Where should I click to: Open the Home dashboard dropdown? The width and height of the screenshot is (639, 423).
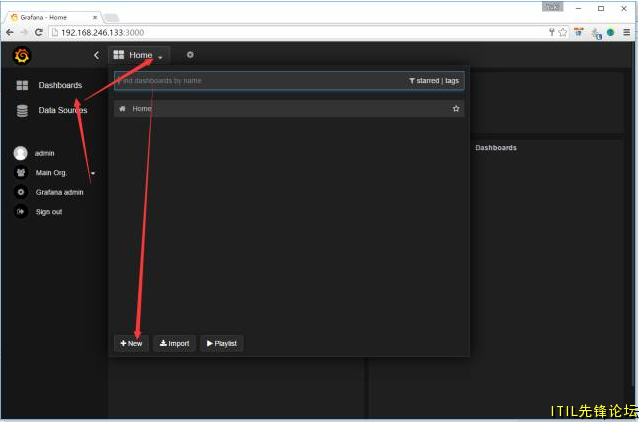139,55
